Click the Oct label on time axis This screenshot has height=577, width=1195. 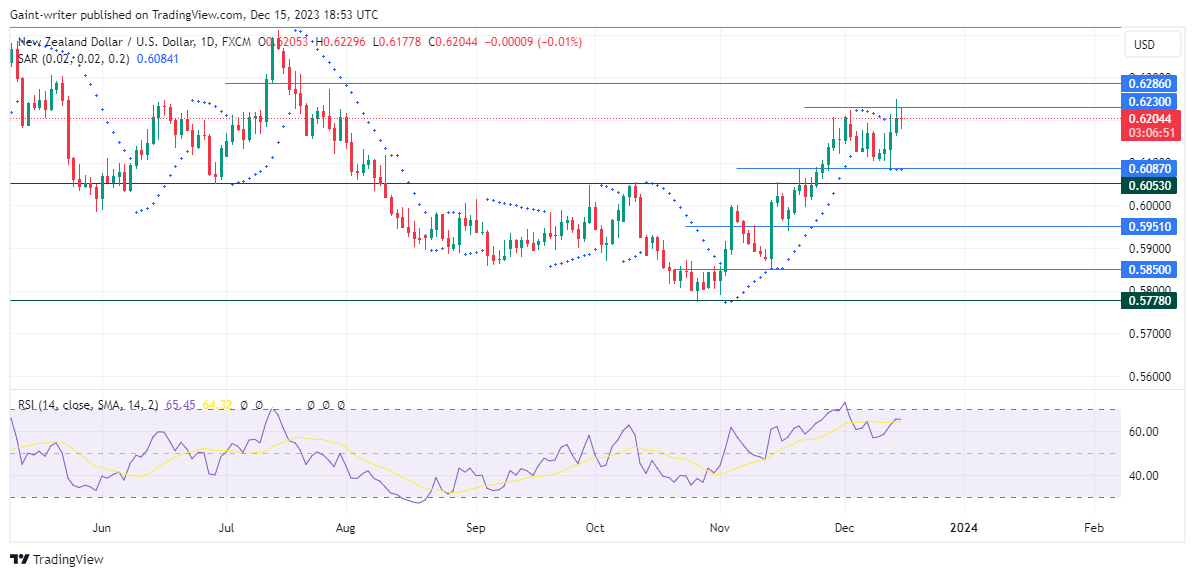(594, 527)
